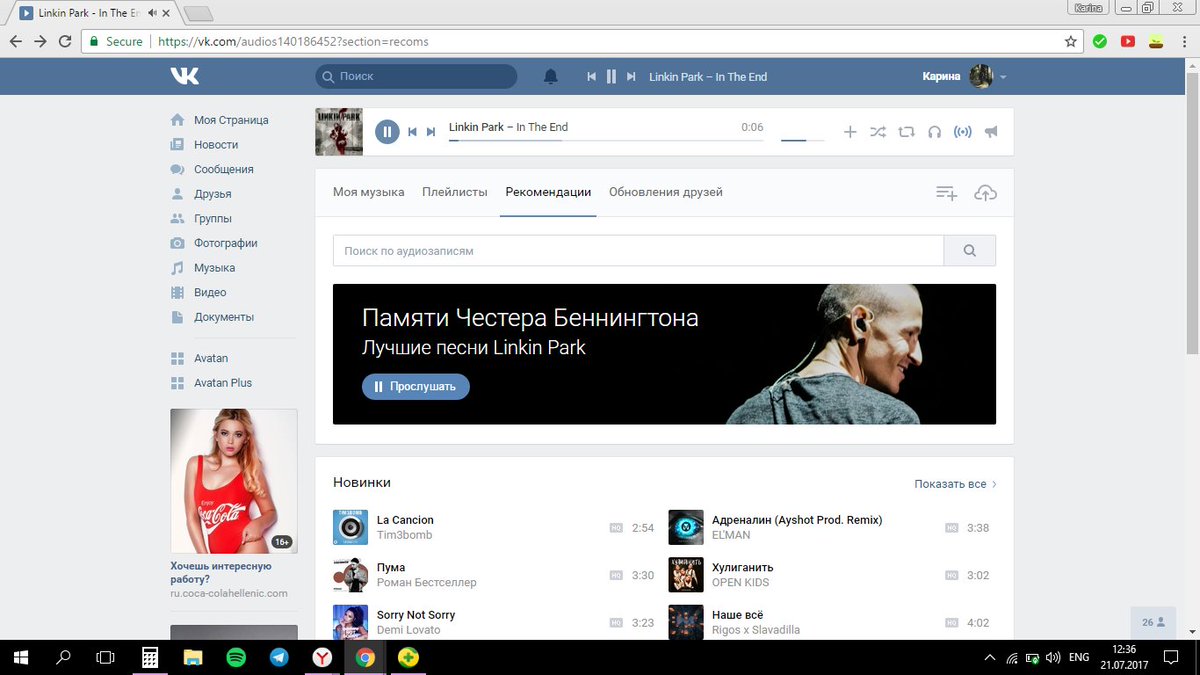Open the Карина profile dropdown arrow
The width and height of the screenshot is (1200, 675).
[x=1003, y=77]
